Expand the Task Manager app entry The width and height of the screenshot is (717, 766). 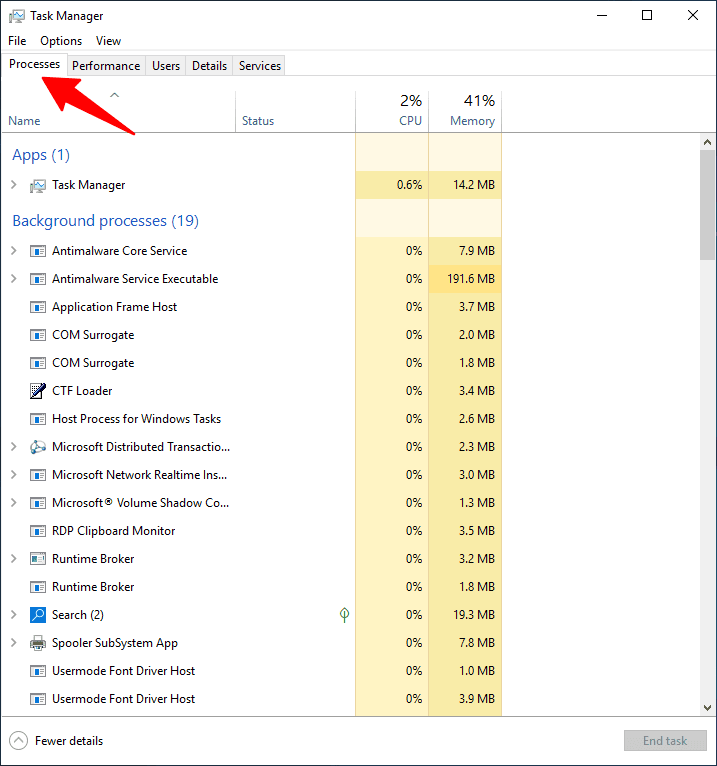(x=13, y=185)
